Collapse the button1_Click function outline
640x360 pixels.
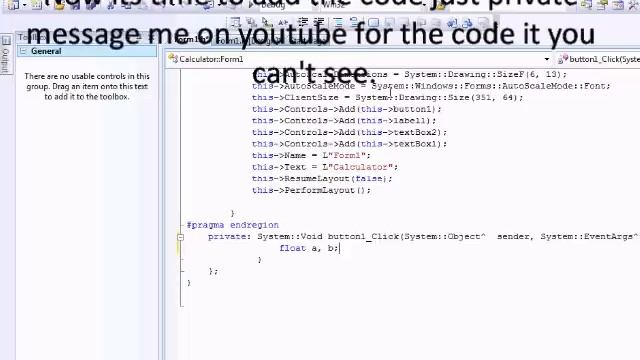tap(180, 237)
